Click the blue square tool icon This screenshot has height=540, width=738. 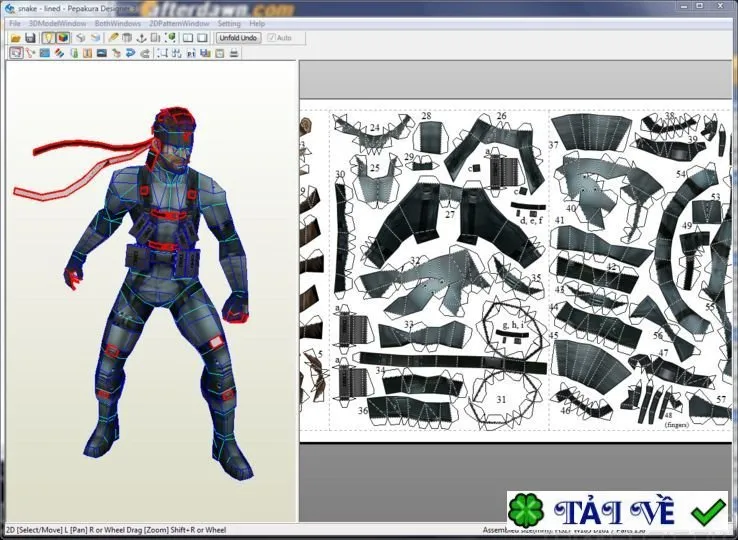coord(45,53)
